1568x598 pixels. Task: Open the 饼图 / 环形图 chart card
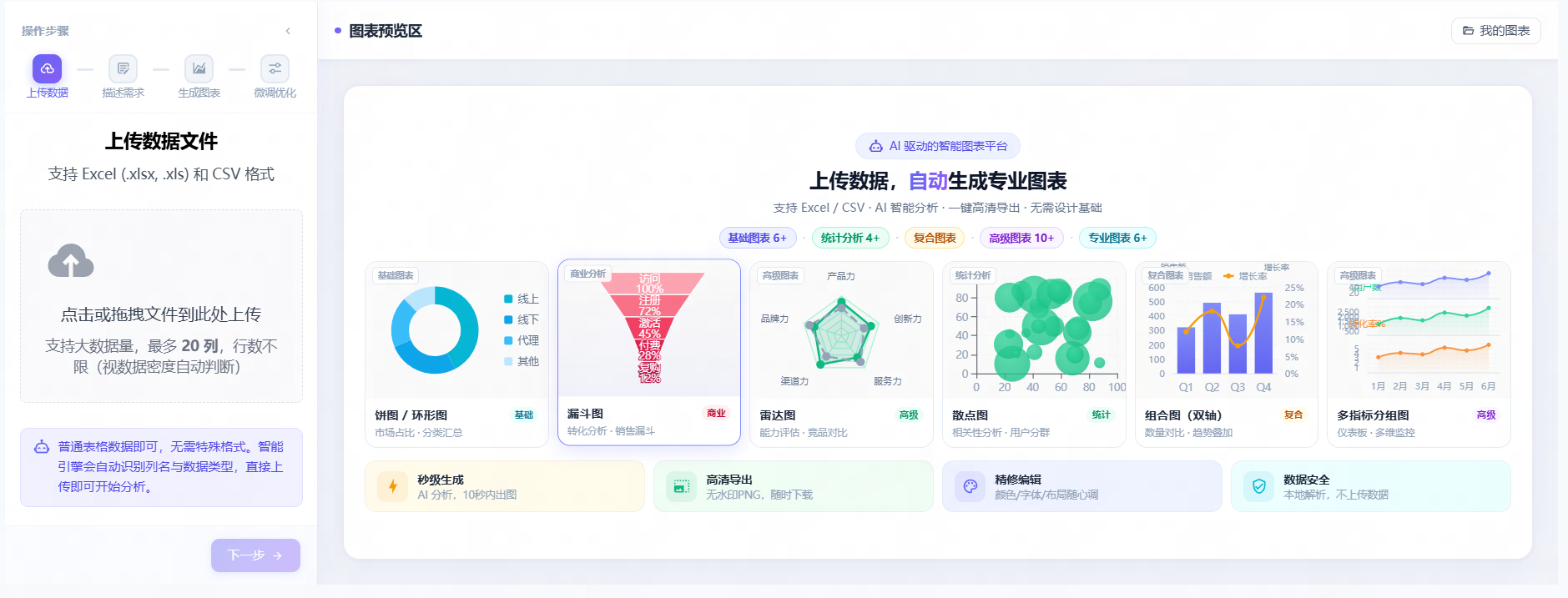click(x=456, y=354)
